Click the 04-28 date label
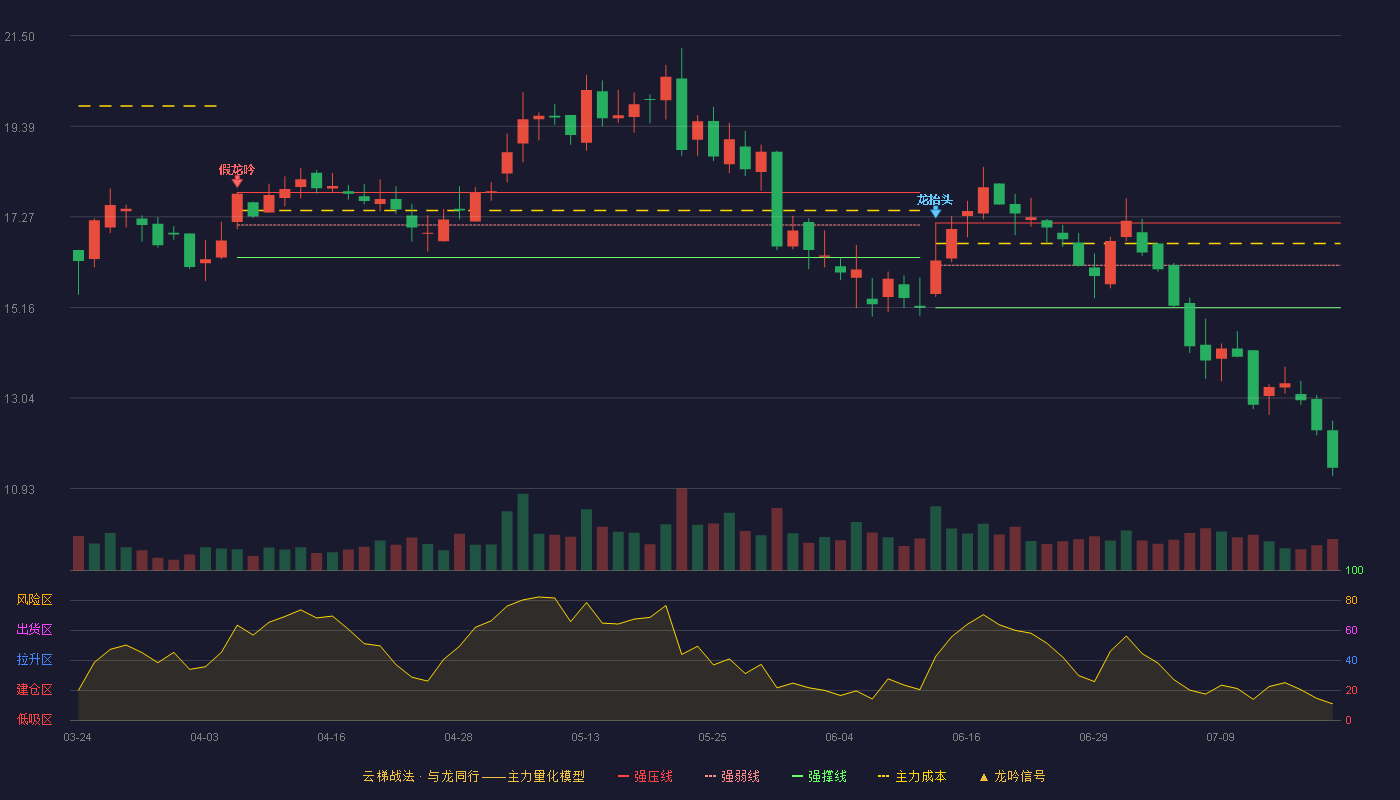 (458, 737)
